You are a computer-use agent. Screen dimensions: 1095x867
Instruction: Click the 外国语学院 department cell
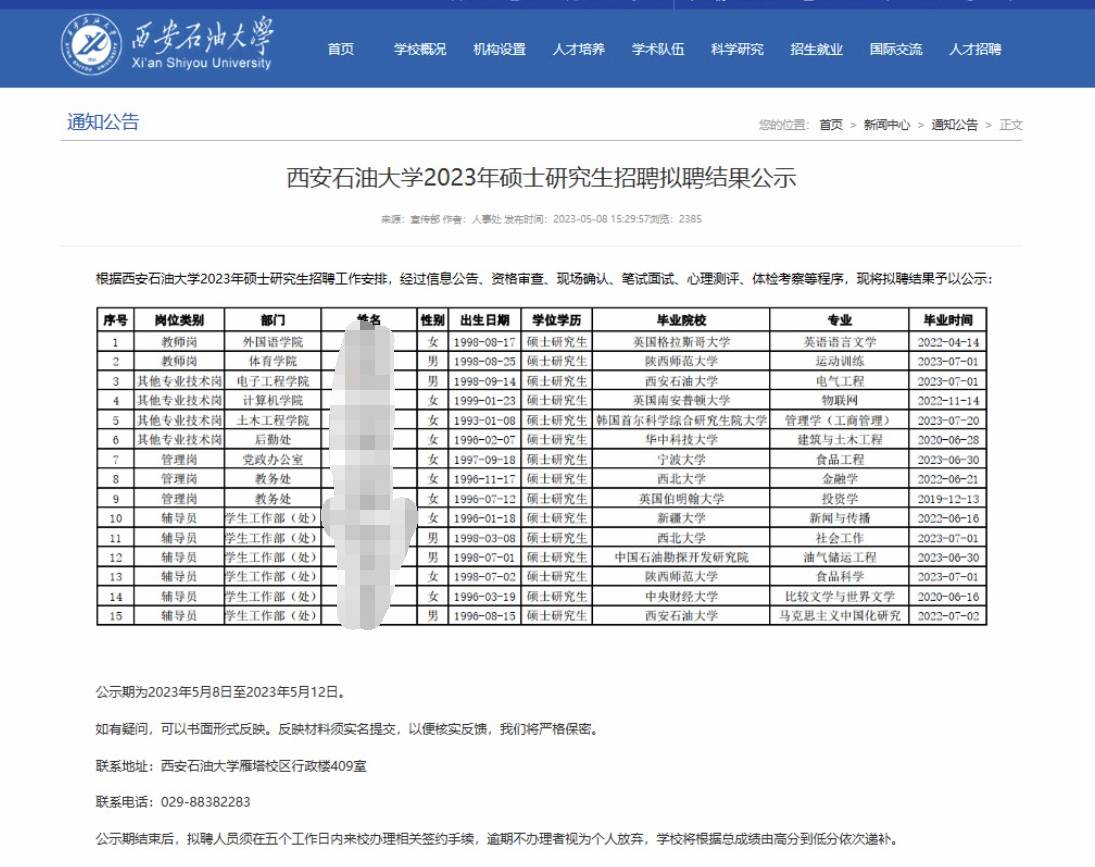272,342
